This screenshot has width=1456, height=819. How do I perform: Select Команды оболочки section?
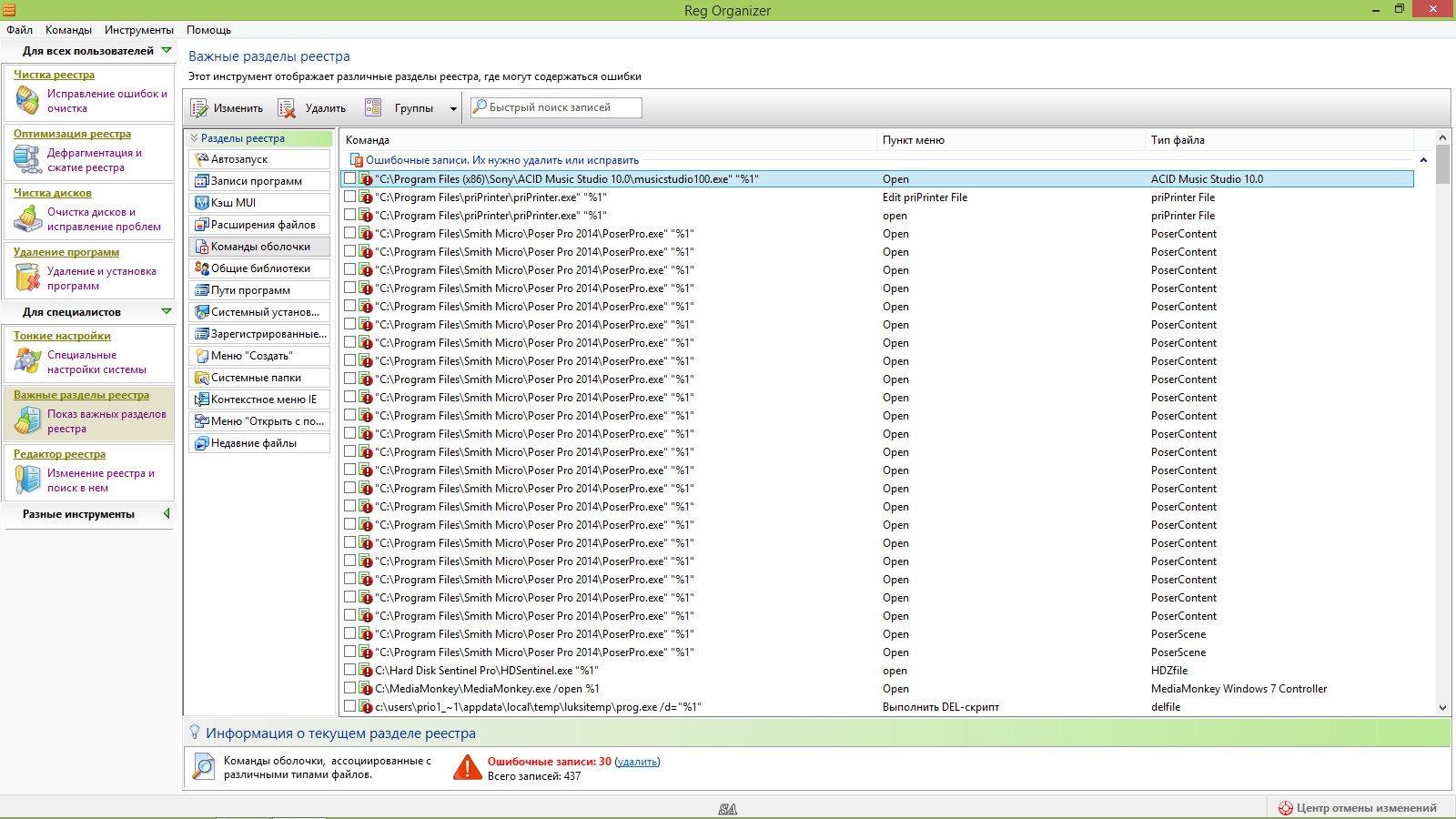pyautogui.click(x=259, y=247)
